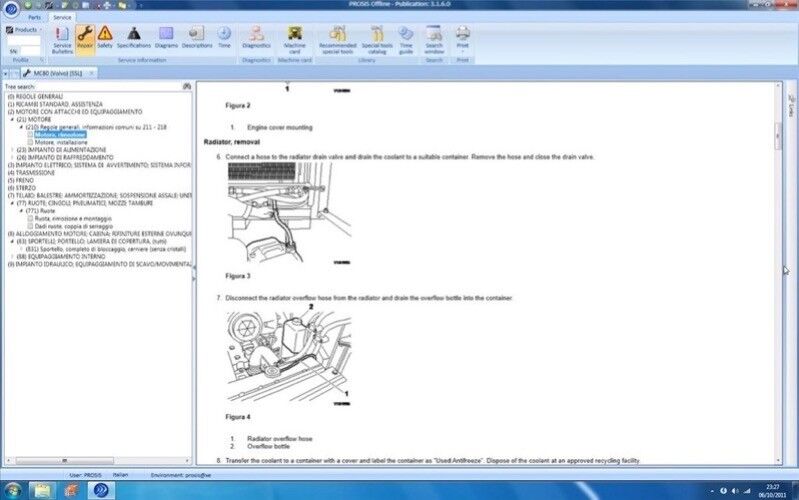Launch Diagnostics from the ribbon
The width and height of the screenshot is (799, 500).
tap(257, 38)
